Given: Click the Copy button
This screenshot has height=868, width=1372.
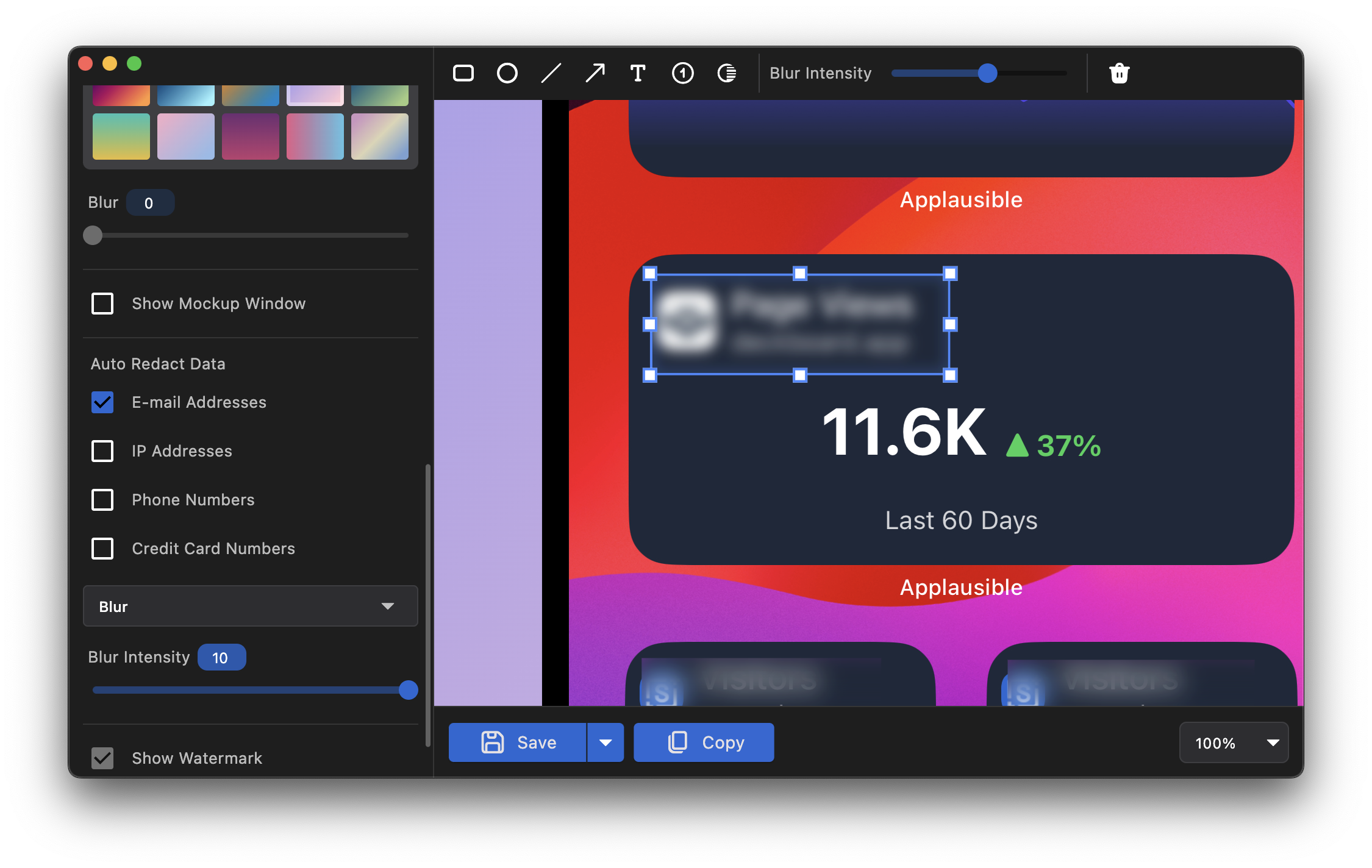Looking at the screenshot, I should [x=704, y=742].
